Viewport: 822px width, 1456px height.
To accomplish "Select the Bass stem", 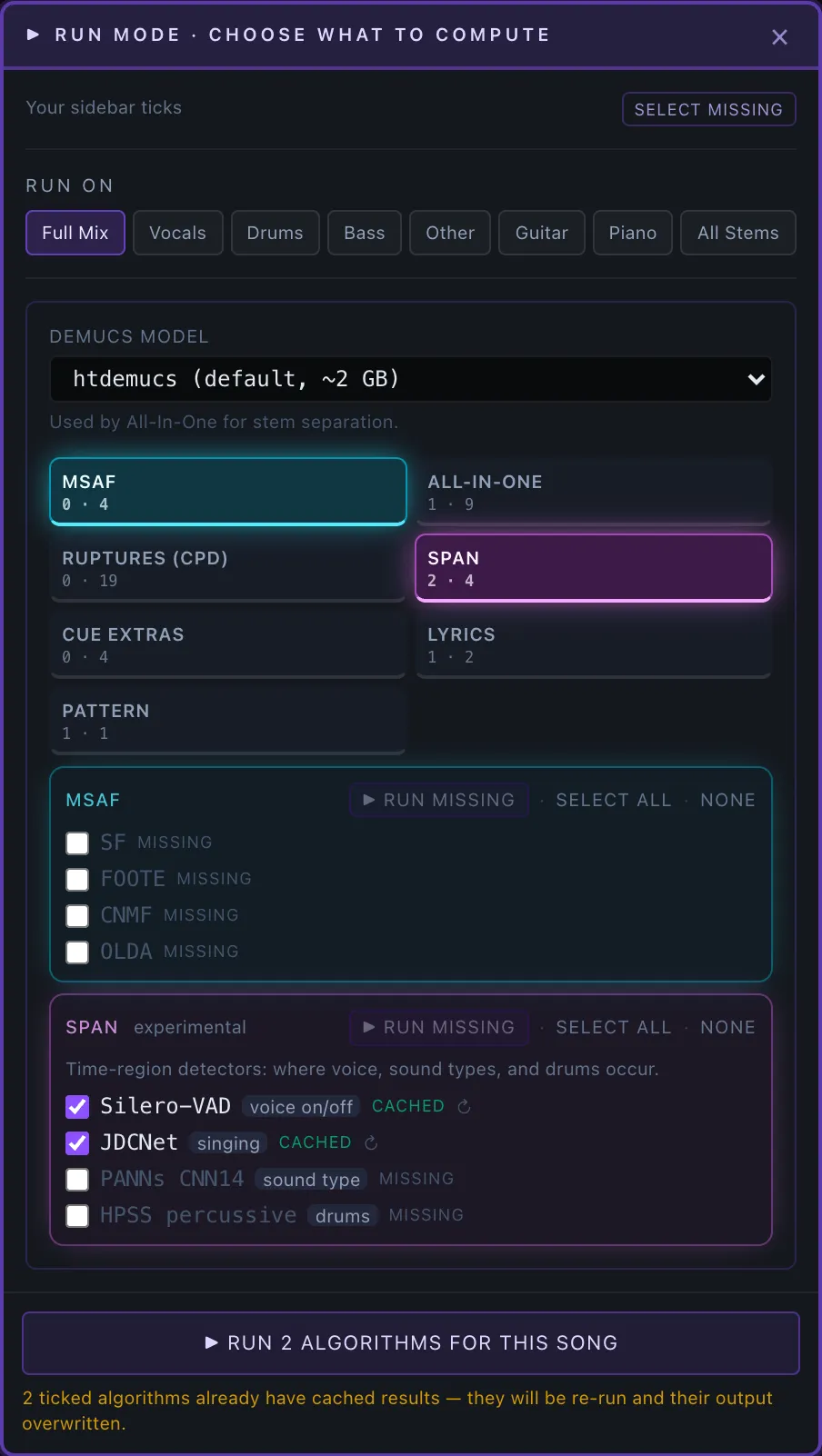I will (364, 233).
